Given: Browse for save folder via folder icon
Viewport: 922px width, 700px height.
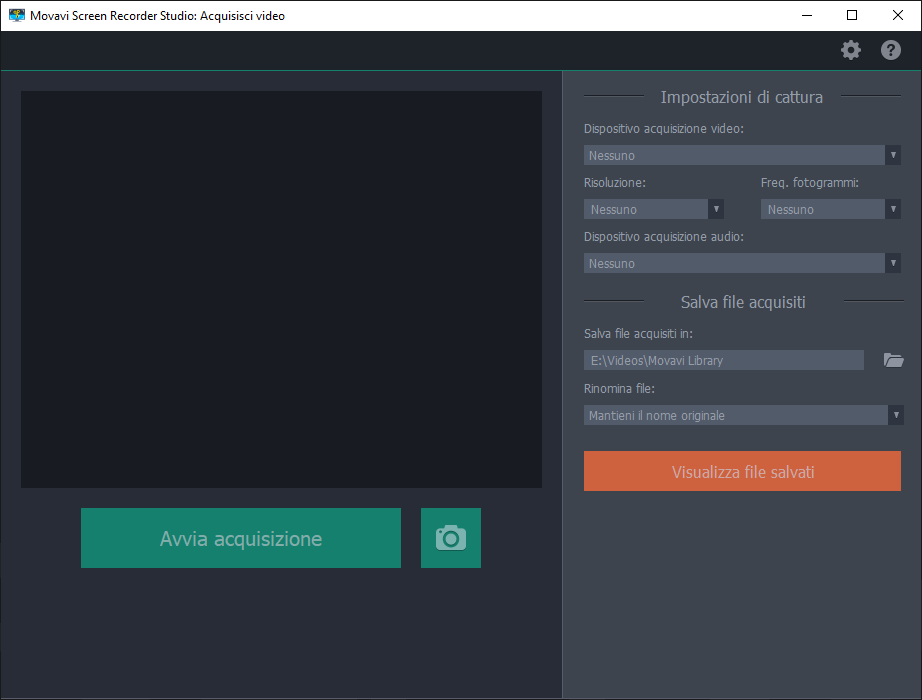Looking at the screenshot, I should point(893,360).
